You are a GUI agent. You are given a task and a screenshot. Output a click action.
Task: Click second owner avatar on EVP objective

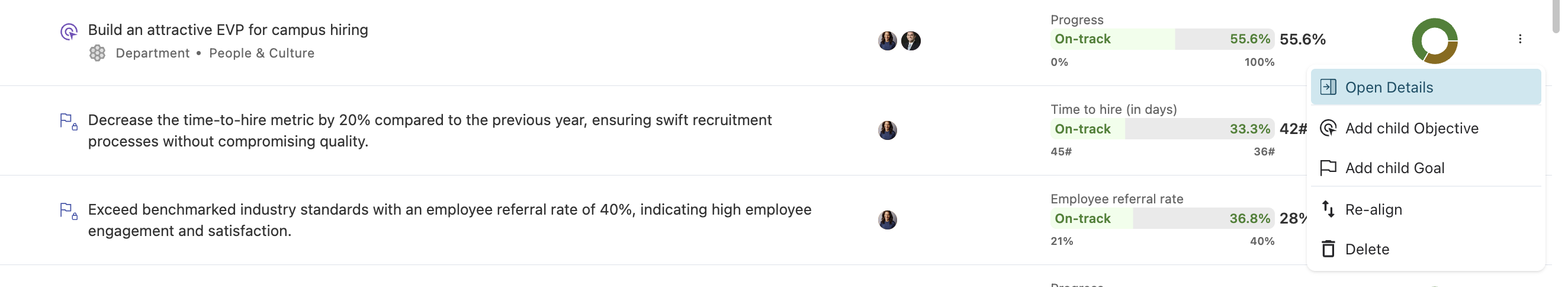coord(910,41)
